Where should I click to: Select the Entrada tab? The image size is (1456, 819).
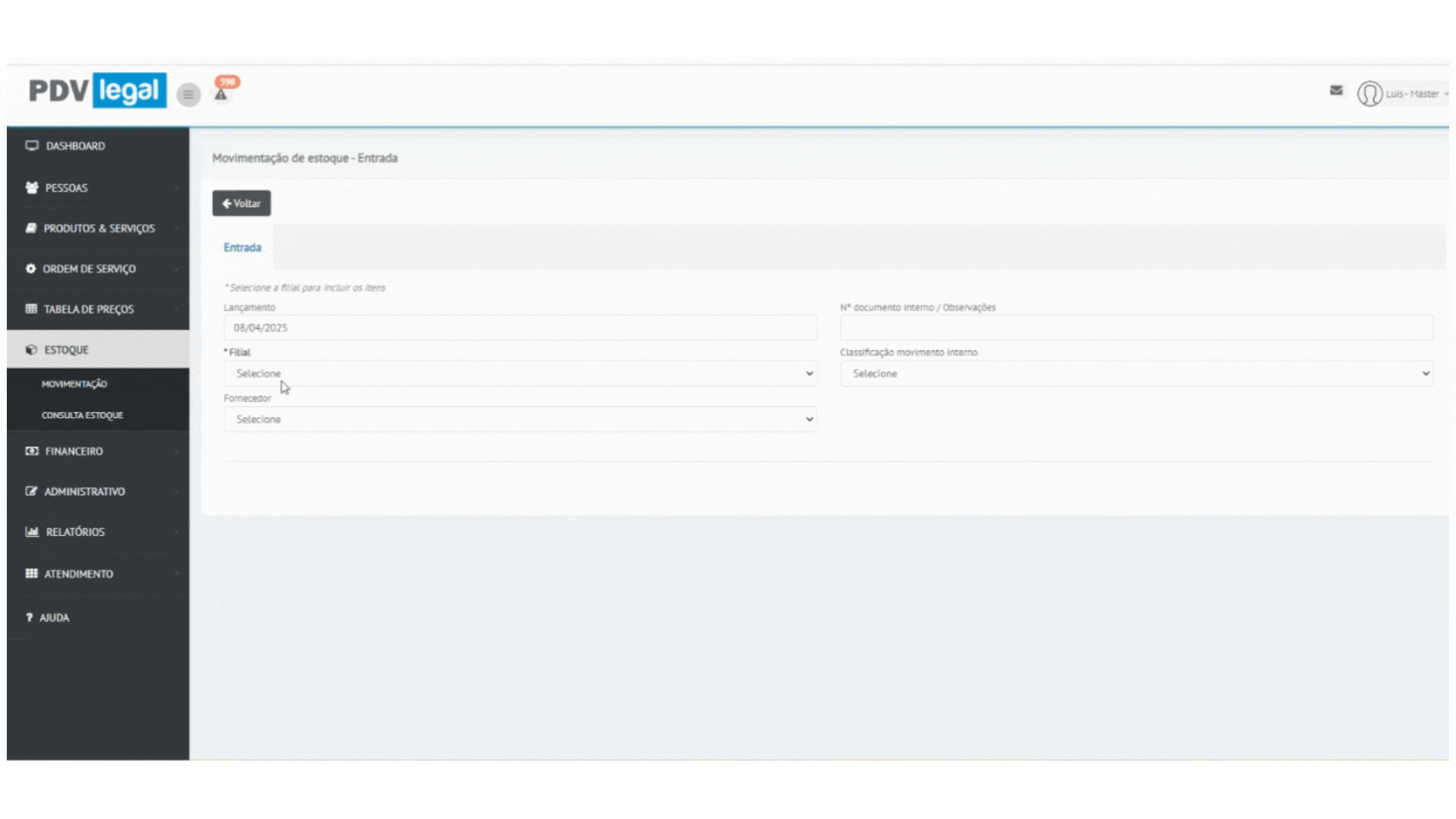tap(242, 247)
